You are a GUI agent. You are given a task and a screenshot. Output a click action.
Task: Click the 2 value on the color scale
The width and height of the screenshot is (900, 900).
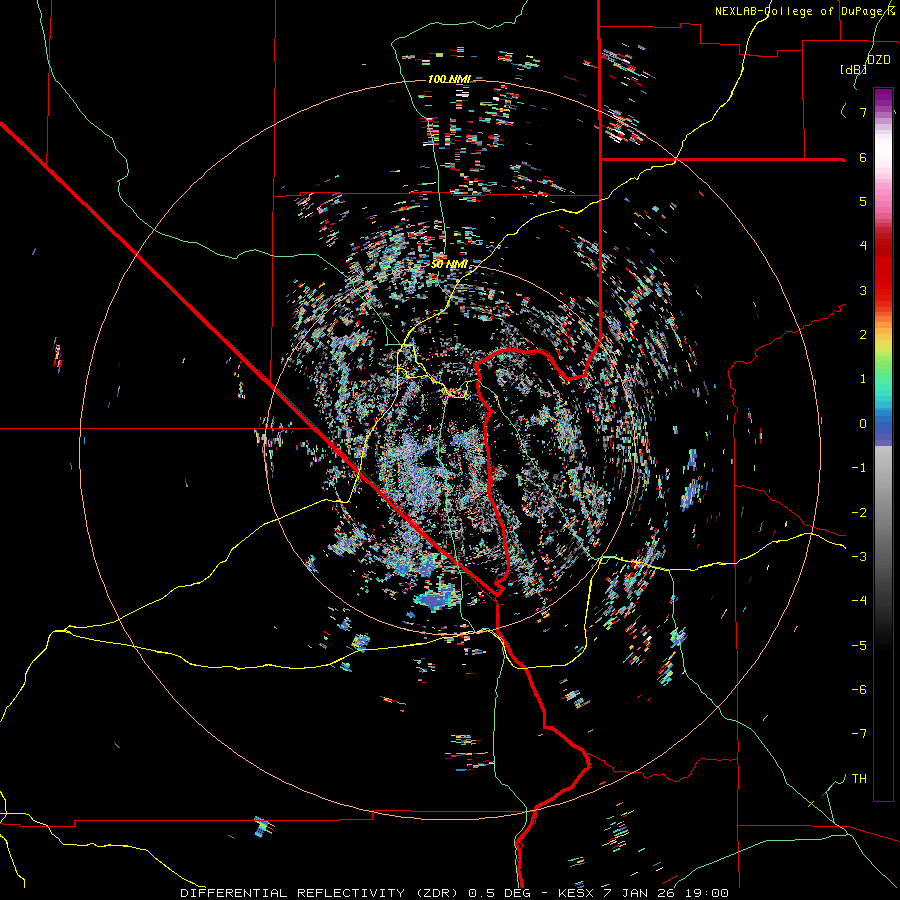click(863, 335)
